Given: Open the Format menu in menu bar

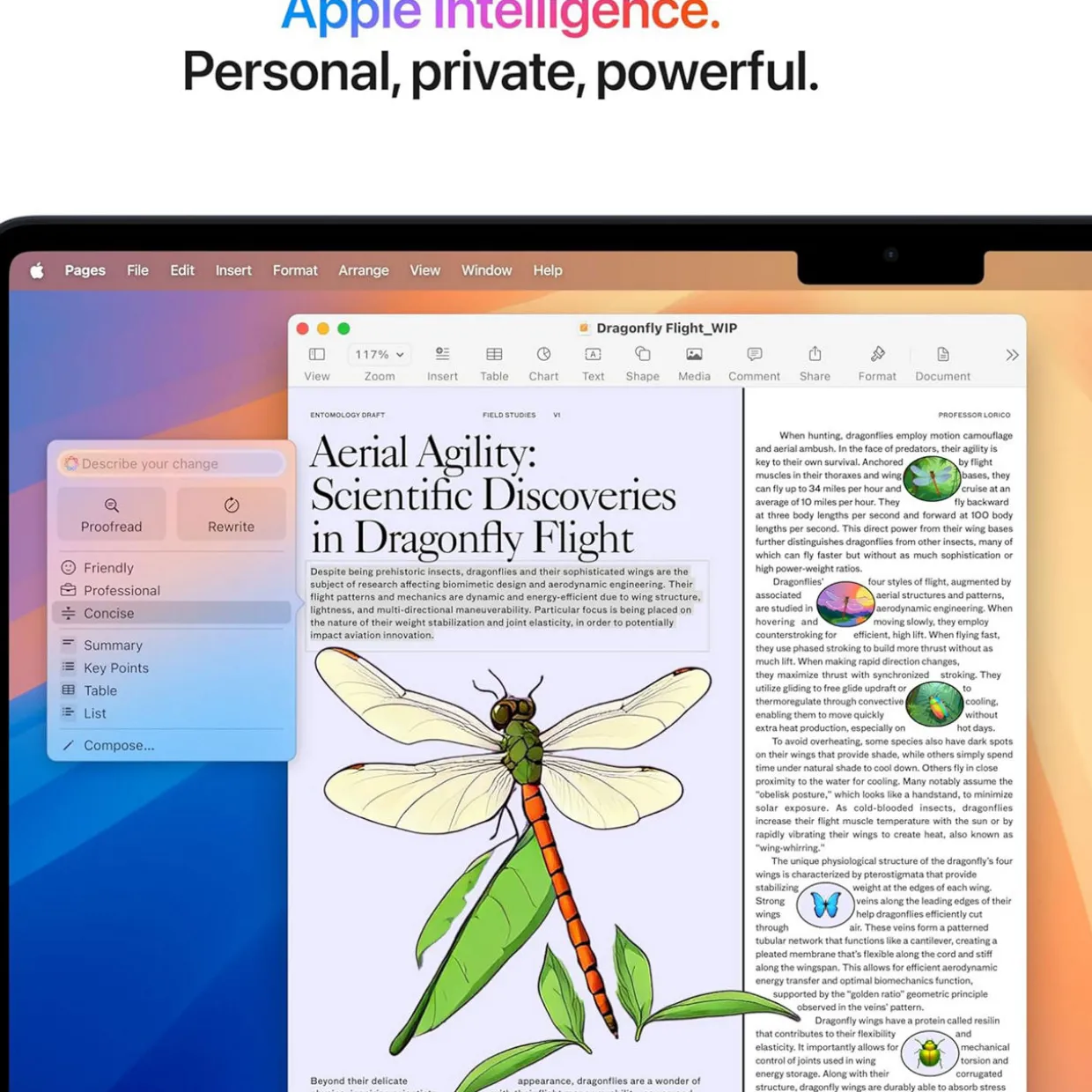Looking at the screenshot, I should [x=295, y=271].
